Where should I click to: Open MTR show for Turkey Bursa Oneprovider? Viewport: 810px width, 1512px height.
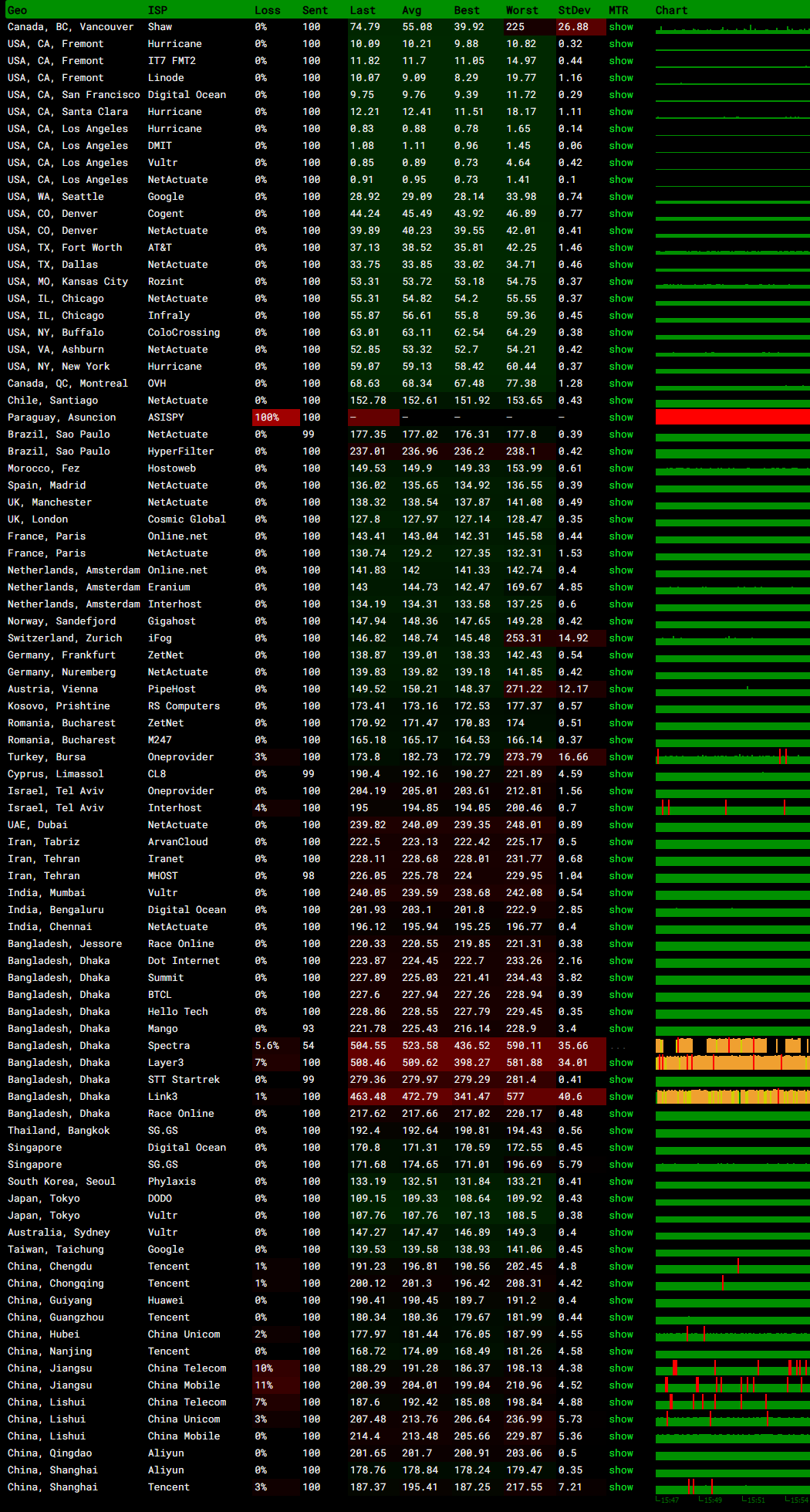coord(620,757)
